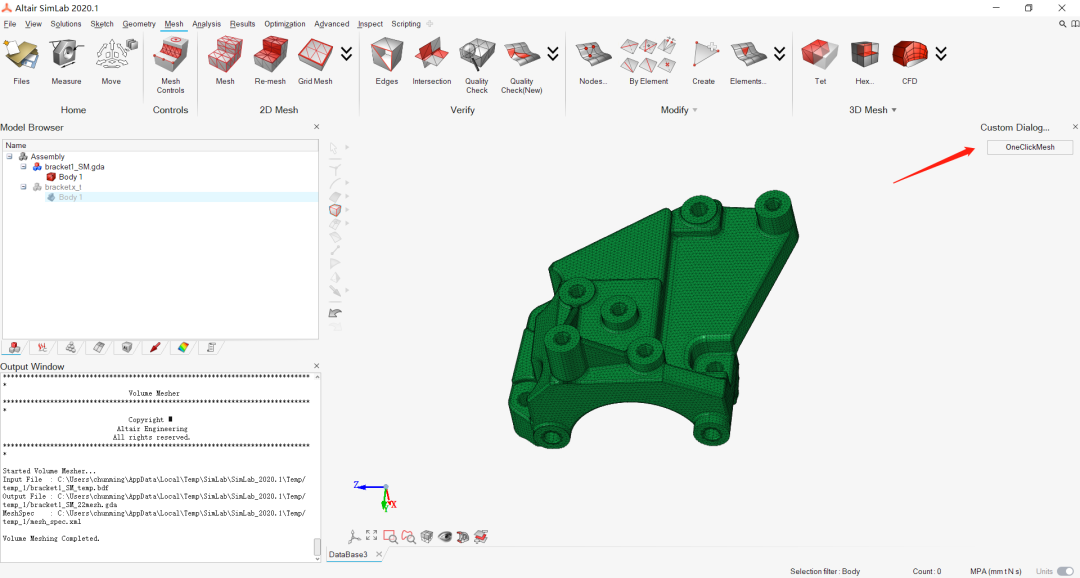The height and width of the screenshot is (578, 1080).
Task: Open the results contour browser tab
Action: tap(183, 347)
